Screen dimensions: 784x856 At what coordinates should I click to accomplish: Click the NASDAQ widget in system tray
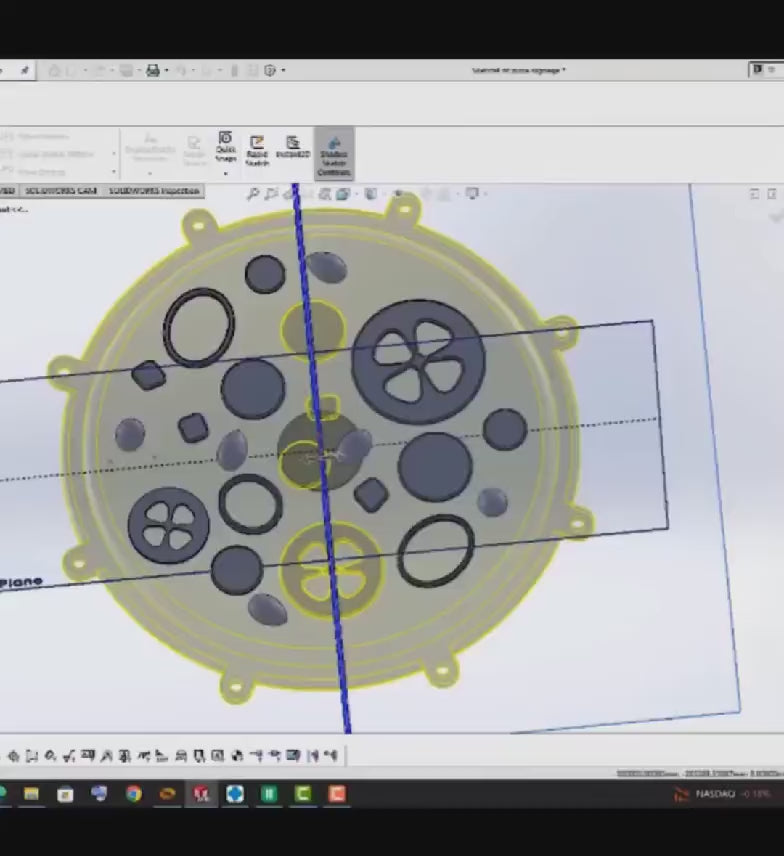point(722,794)
